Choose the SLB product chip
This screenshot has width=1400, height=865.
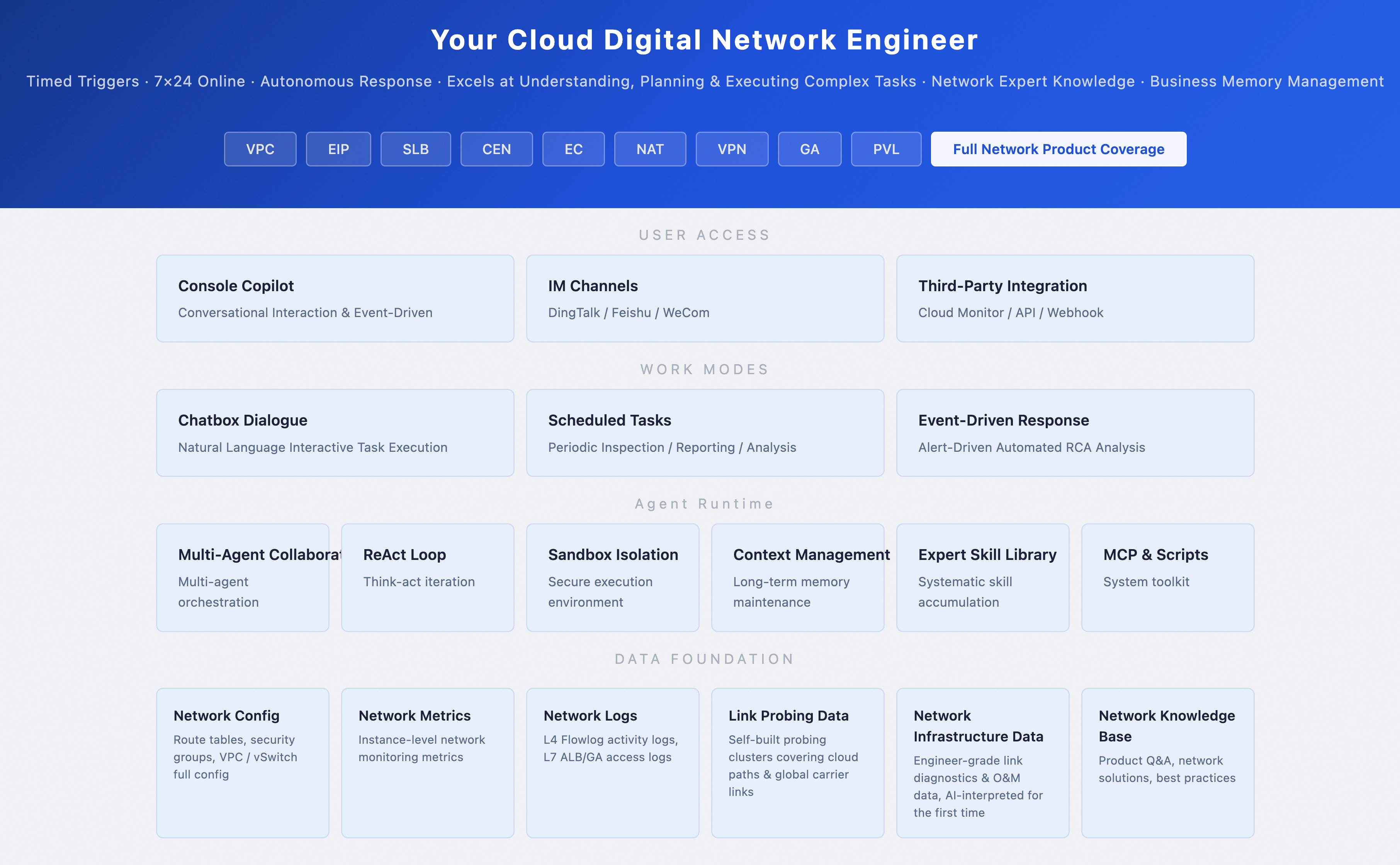(x=415, y=149)
